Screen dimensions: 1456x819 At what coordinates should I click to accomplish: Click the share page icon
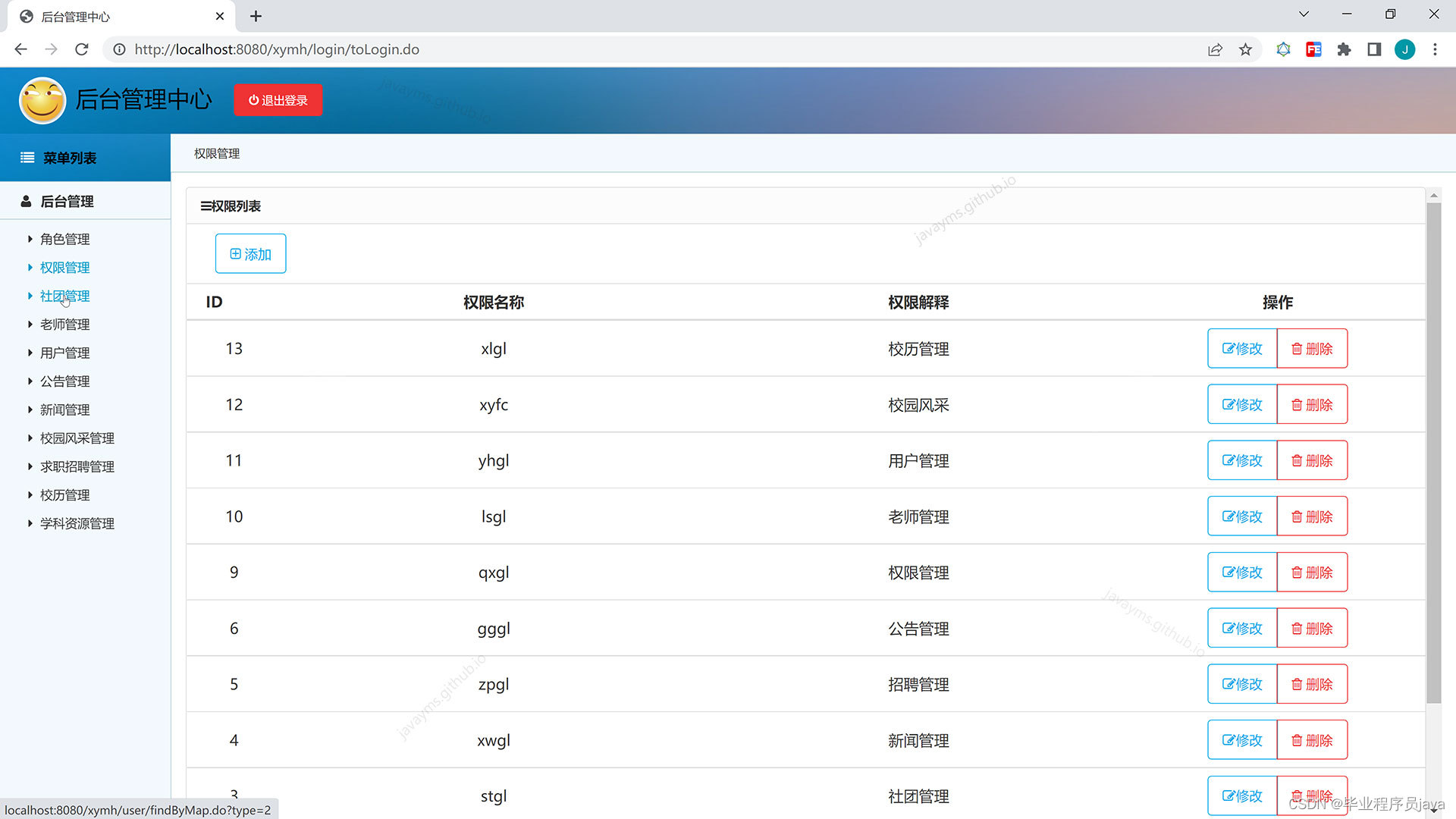coord(1215,49)
